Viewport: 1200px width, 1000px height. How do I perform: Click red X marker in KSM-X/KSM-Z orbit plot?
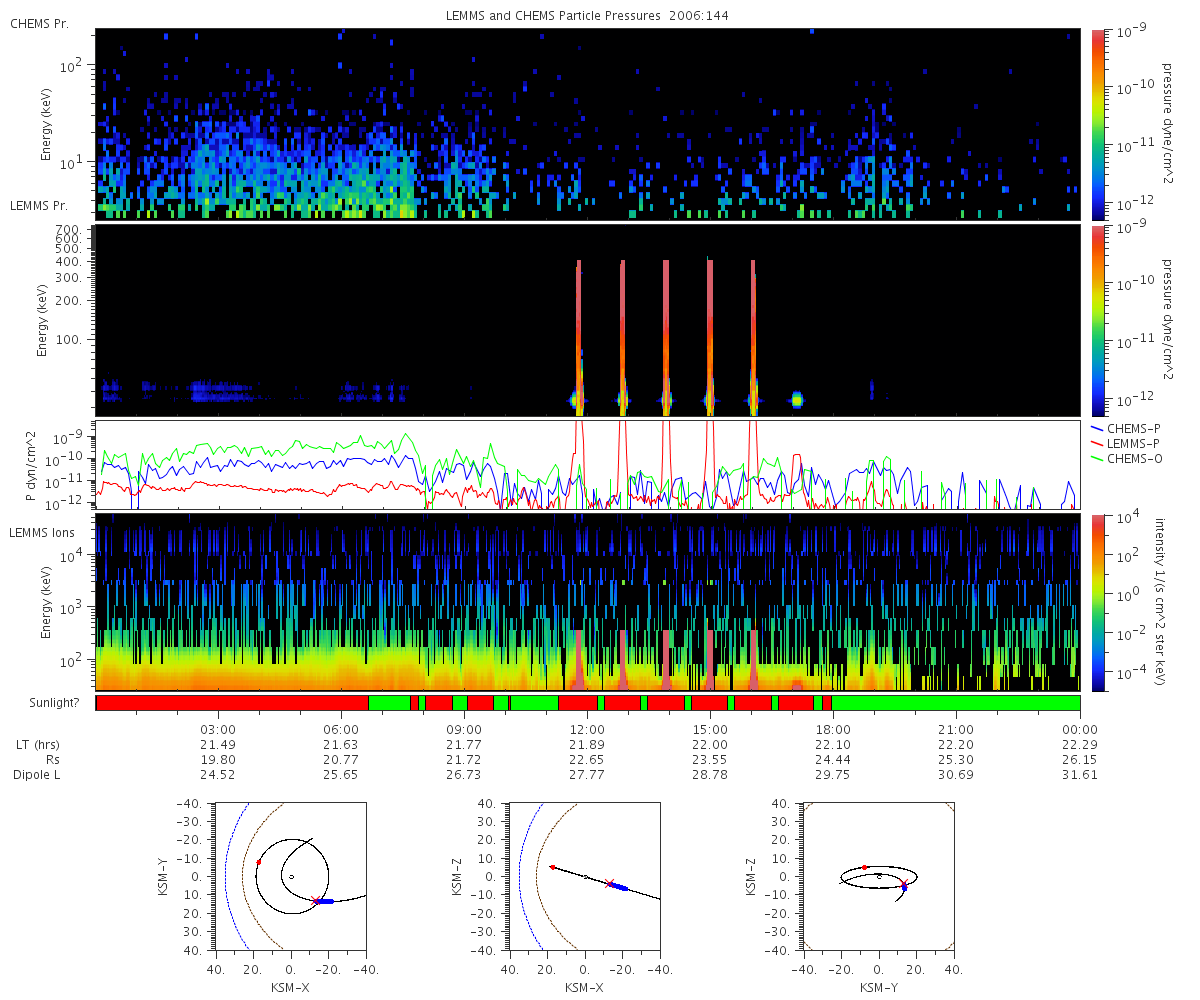609,883
